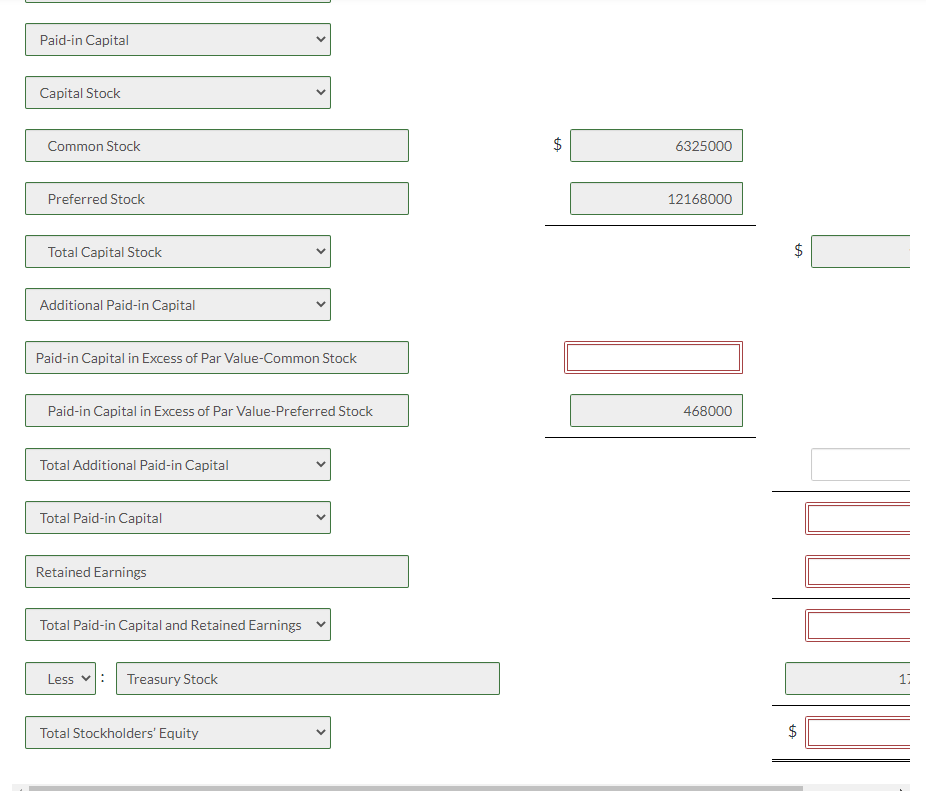The width and height of the screenshot is (926, 791).
Task: Click Total Paid-in Capital and Retained Earnings amount
Action: pyautogui.click(x=857, y=626)
